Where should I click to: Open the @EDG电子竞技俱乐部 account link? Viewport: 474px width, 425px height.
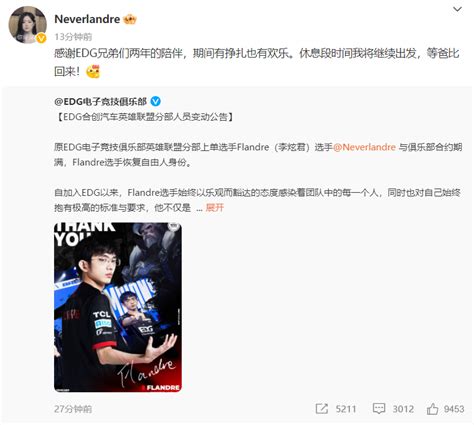click(100, 101)
